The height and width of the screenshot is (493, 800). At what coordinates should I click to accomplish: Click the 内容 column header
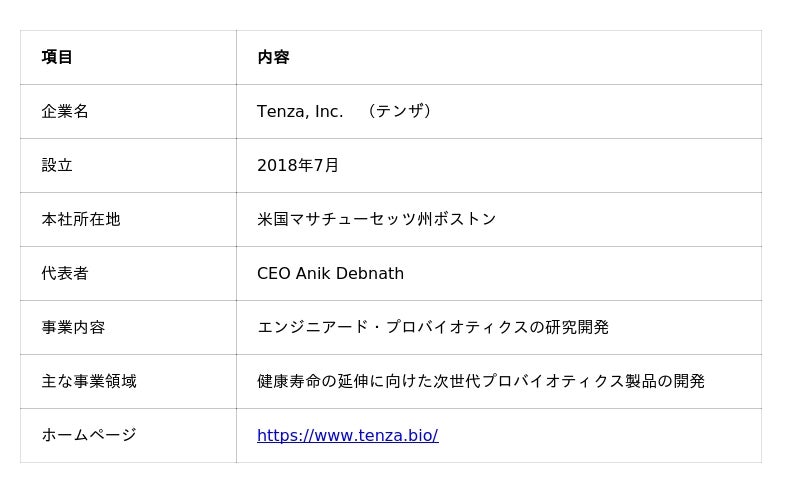pyautogui.click(x=273, y=57)
